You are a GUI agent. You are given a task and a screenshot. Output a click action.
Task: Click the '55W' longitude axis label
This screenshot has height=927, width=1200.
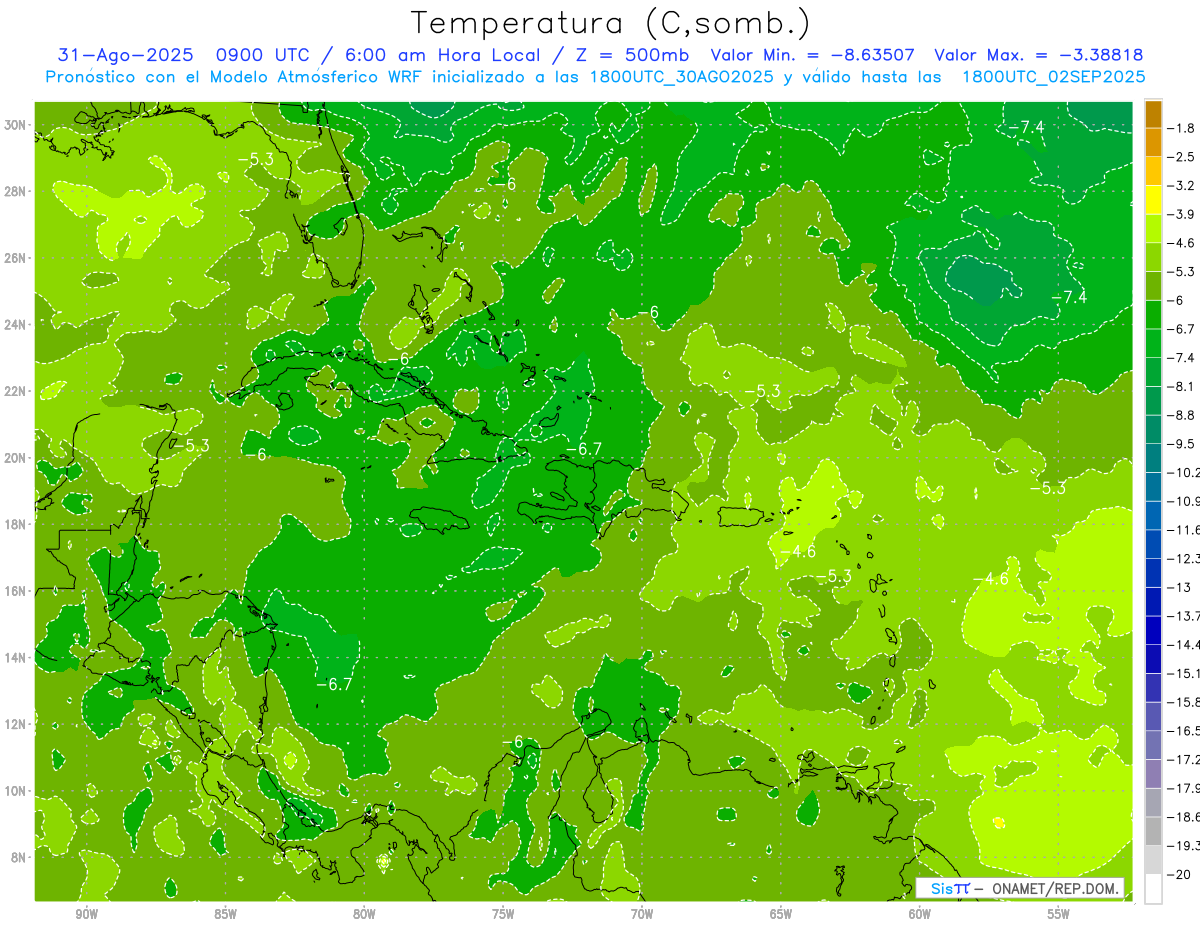1059,914
